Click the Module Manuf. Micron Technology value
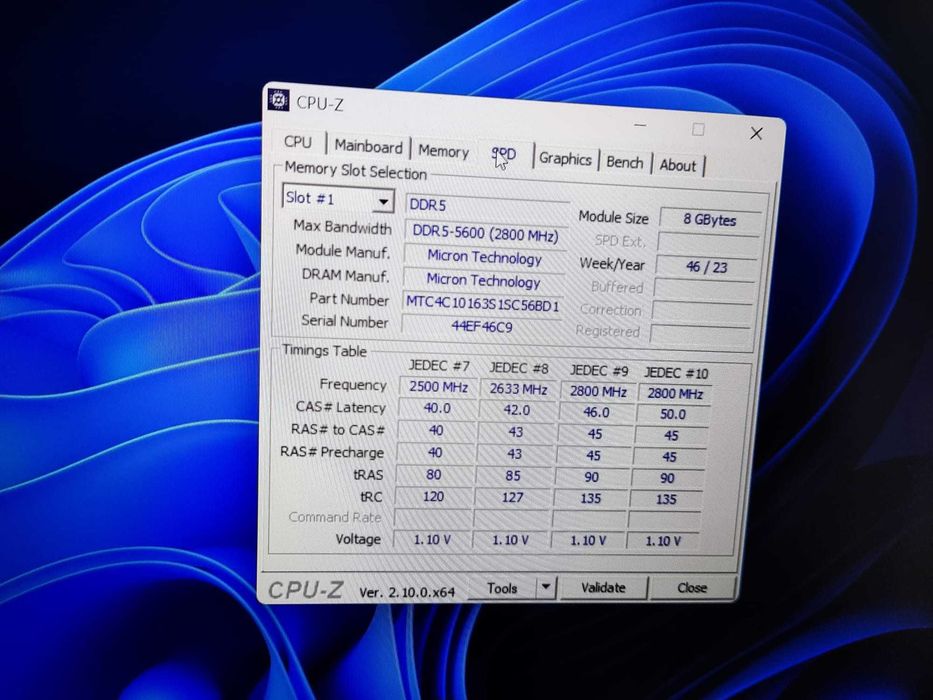The width and height of the screenshot is (933, 700). point(484,258)
